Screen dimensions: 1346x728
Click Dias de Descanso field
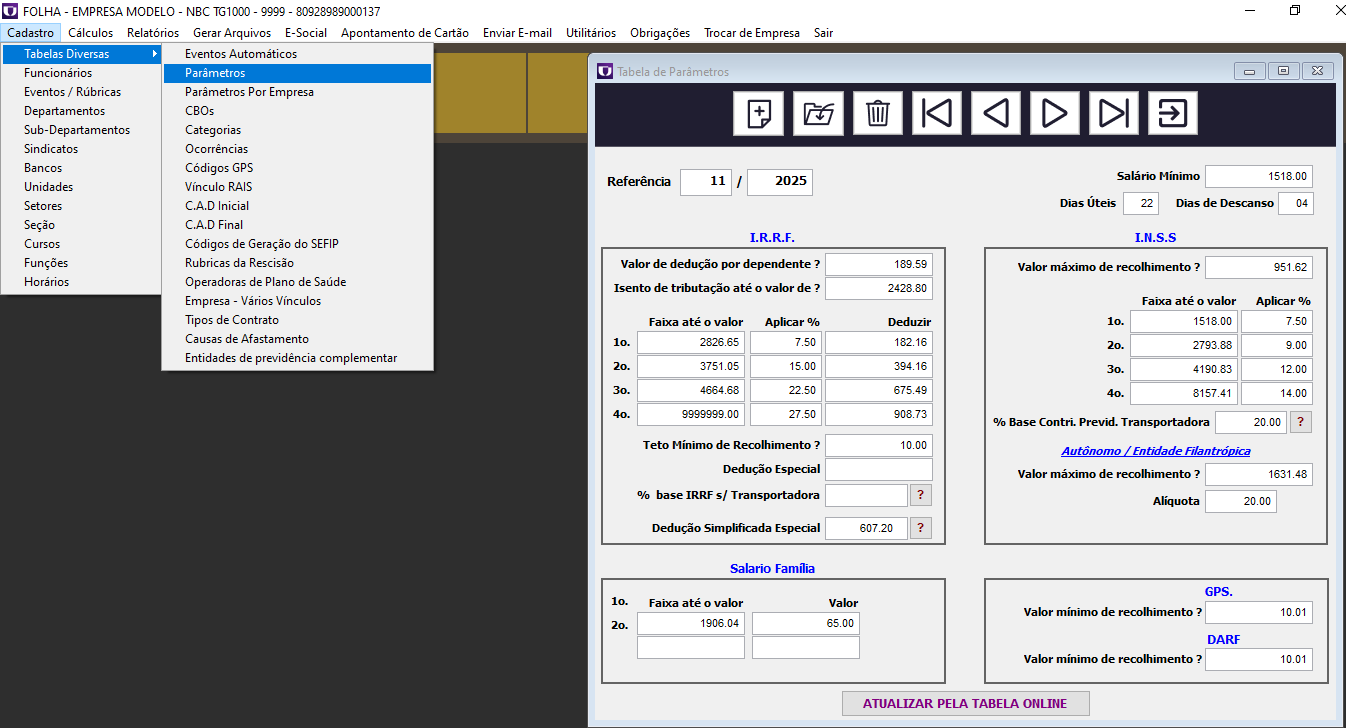[x=1296, y=203]
